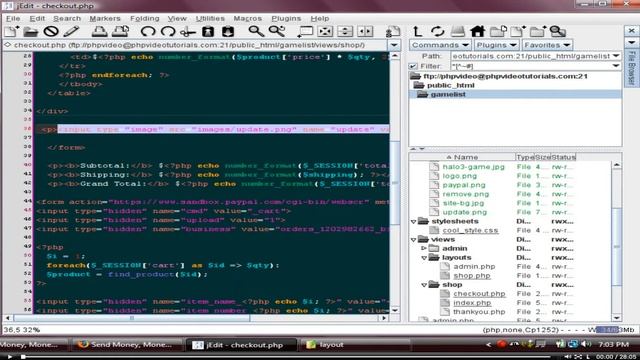Collapse the views folder
This screenshot has height=360, width=640.
(x=413, y=240)
